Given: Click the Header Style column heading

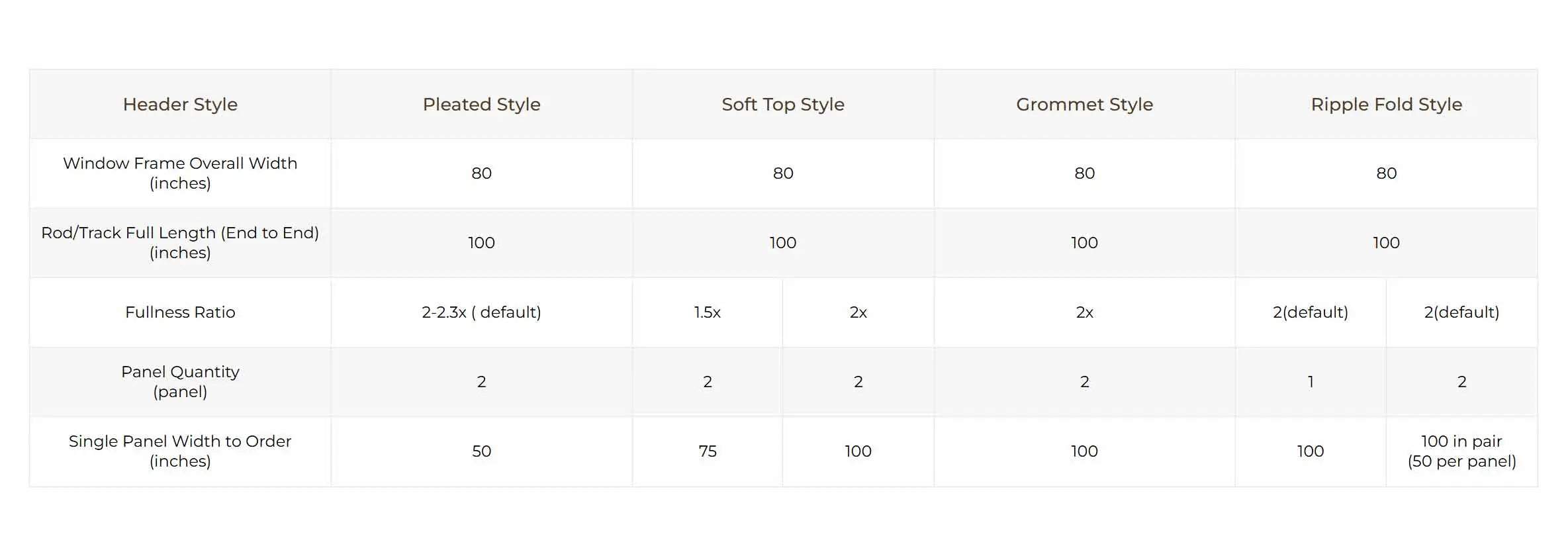Looking at the screenshot, I should click(180, 105).
